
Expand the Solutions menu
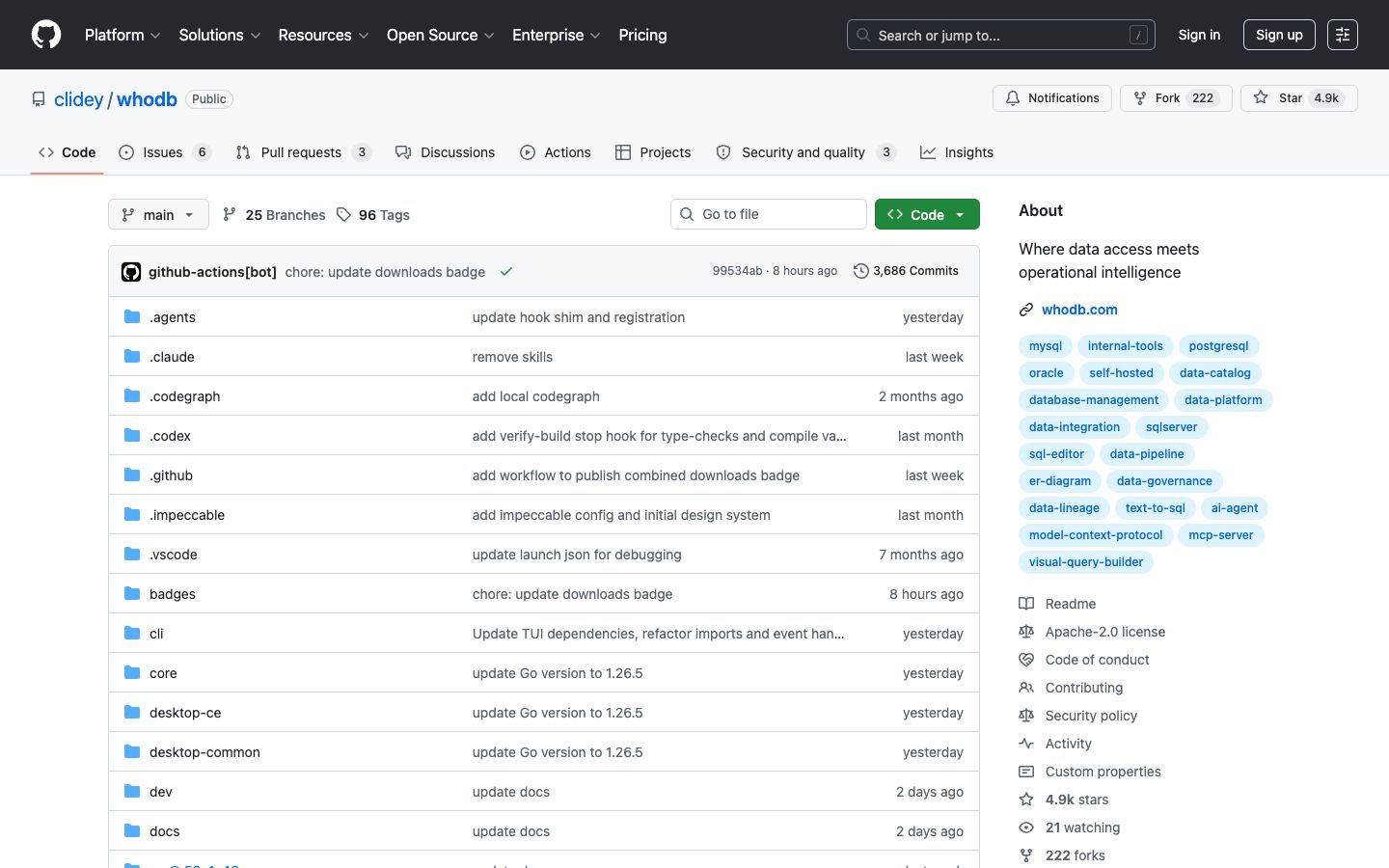pos(220,35)
